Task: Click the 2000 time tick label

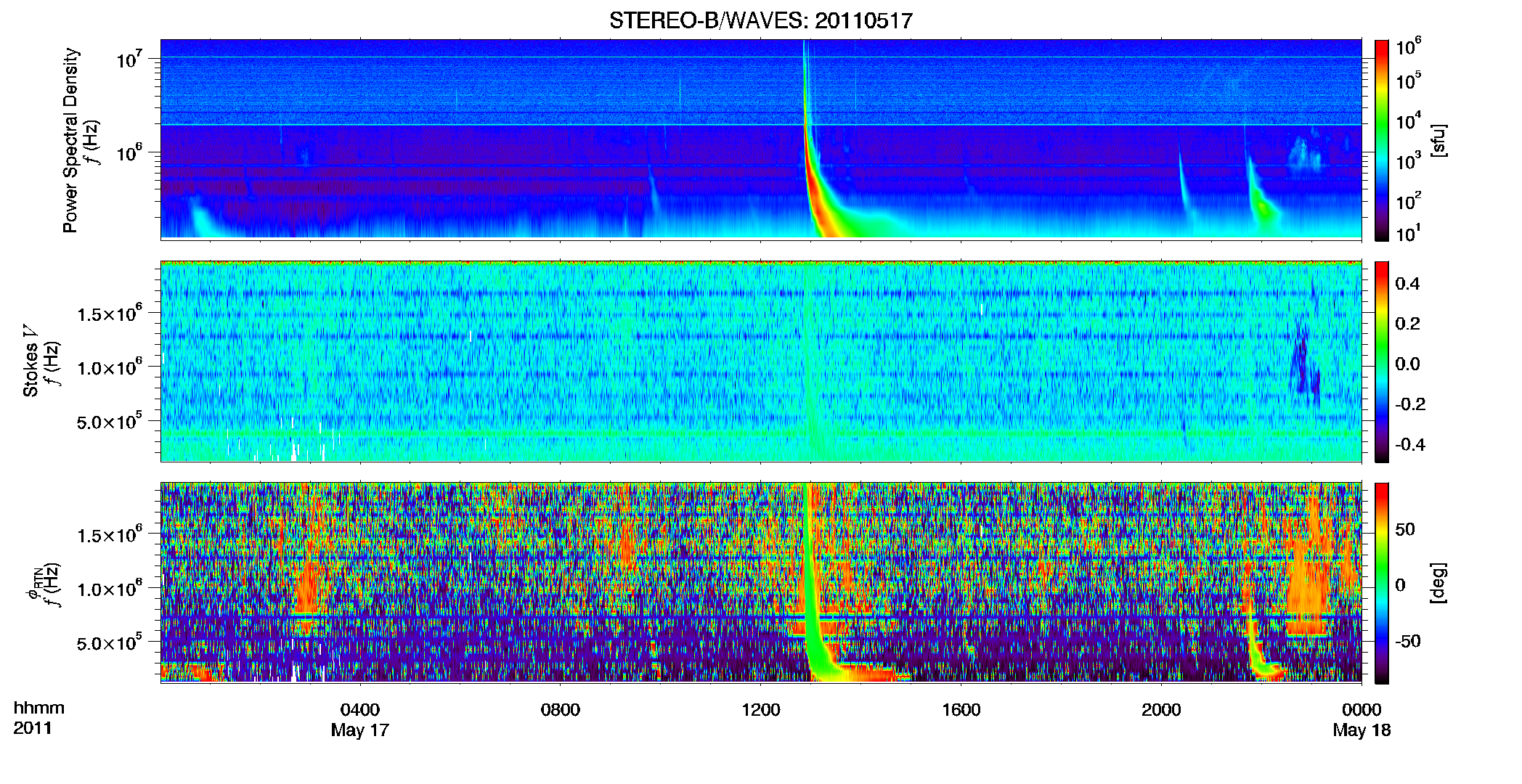Action: tap(1161, 710)
